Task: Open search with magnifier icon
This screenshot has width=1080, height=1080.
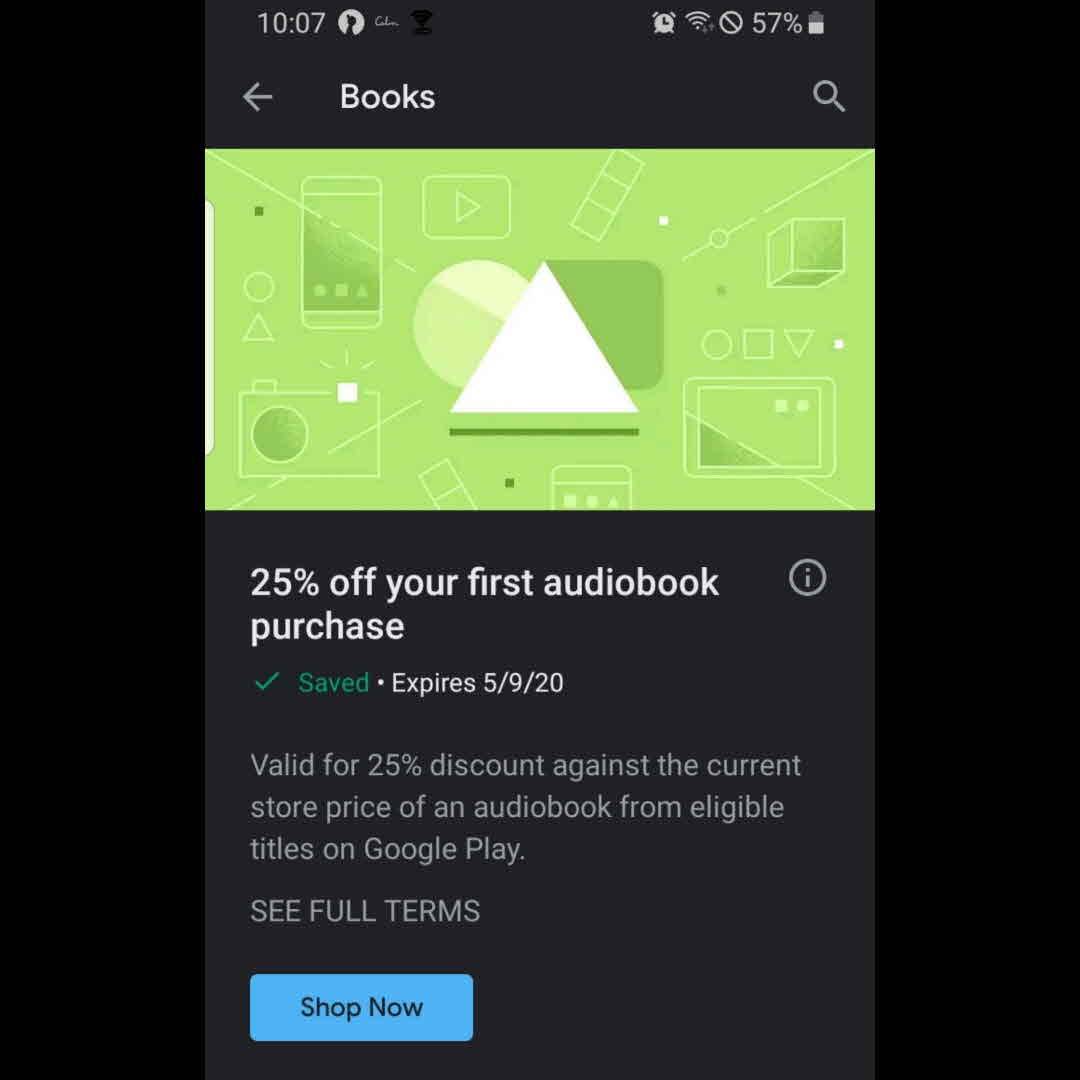Action: tap(828, 96)
